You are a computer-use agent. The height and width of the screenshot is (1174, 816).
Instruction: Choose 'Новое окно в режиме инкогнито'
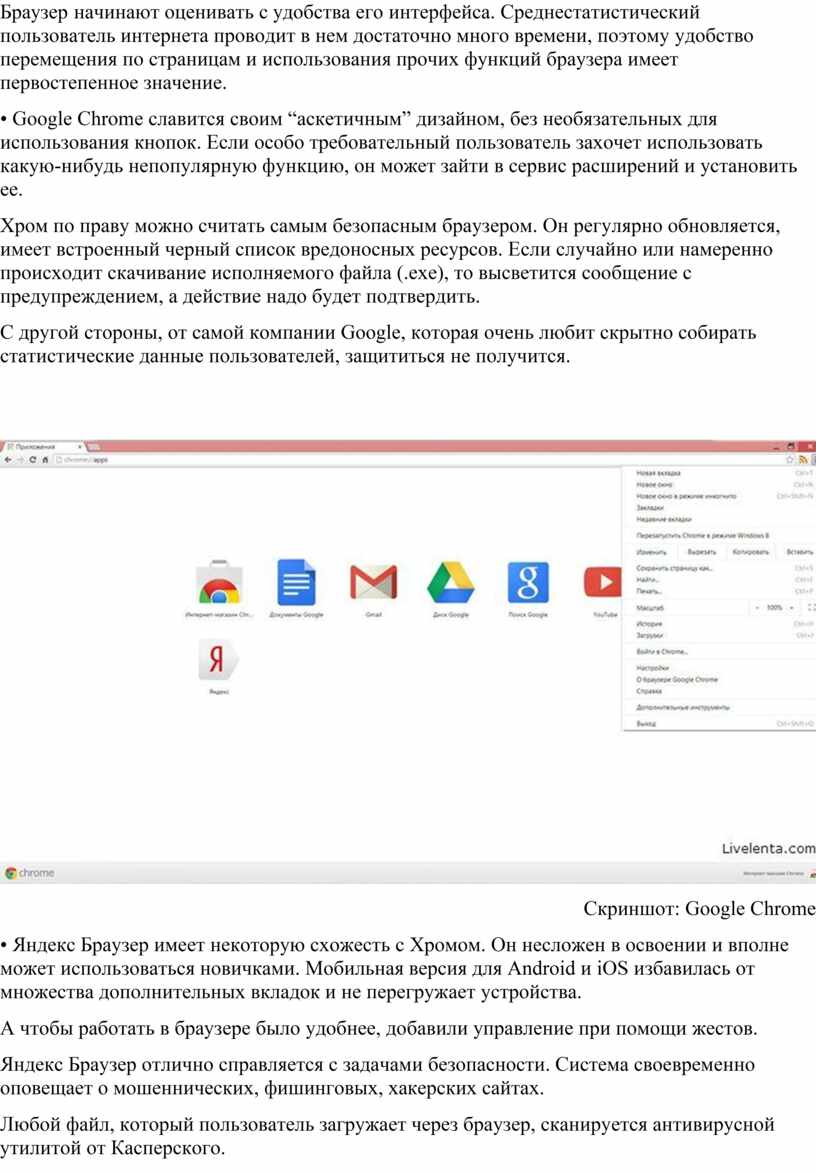tap(687, 496)
